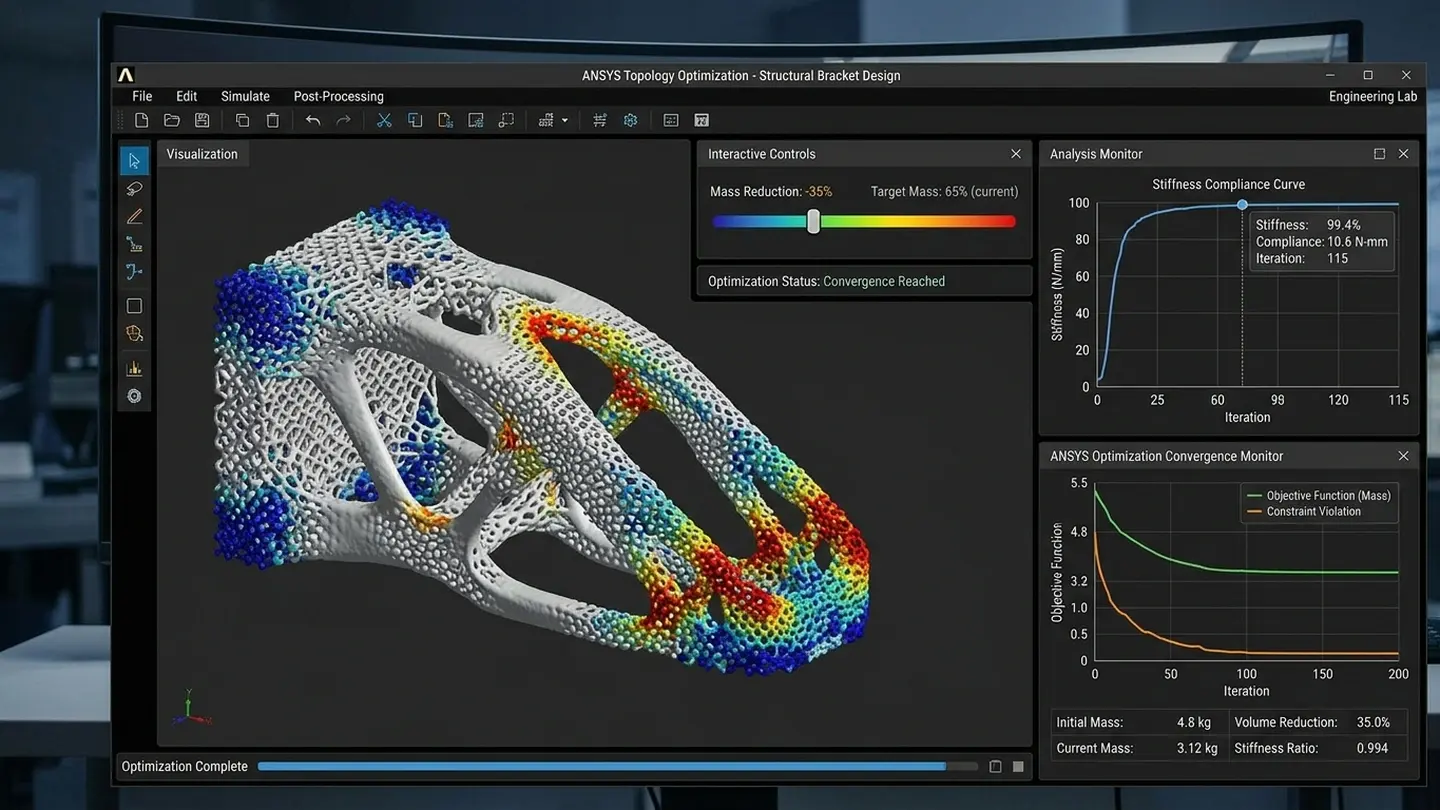
Task: Close the Optimization Convergence Monitor panel
Action: [1403, 456]
